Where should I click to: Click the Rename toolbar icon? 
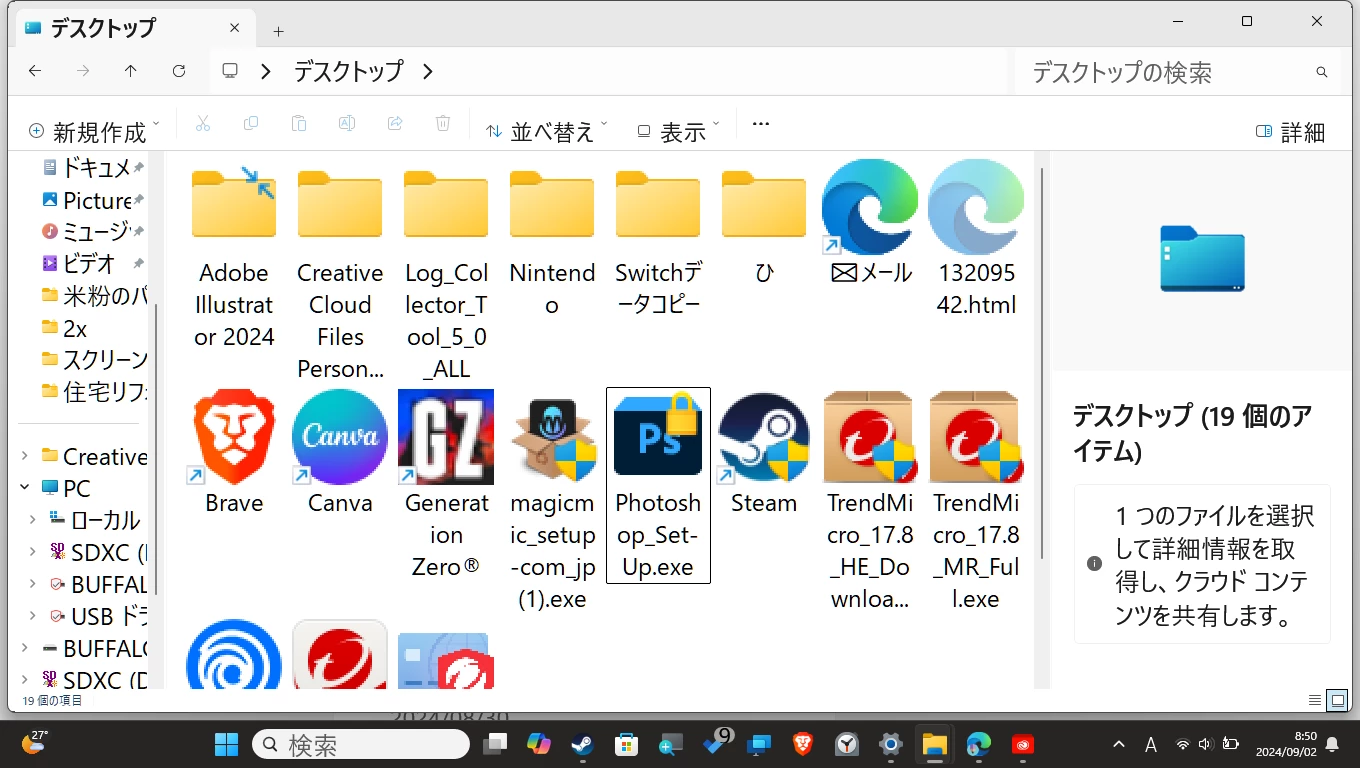click(x=347, y=124)
